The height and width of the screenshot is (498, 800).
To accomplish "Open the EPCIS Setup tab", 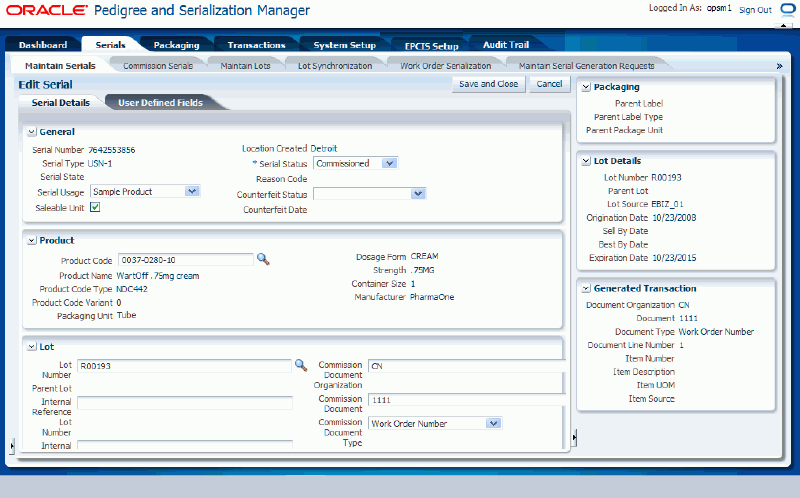I will click(x=431, y=46).
